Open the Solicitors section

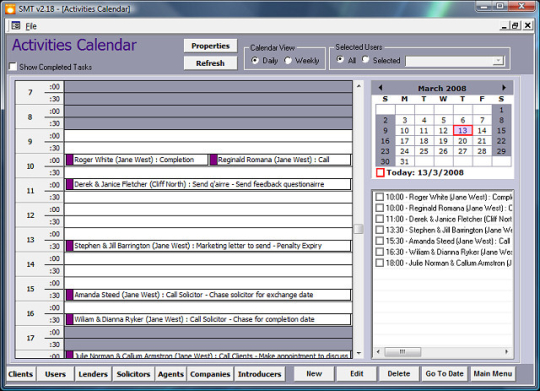133,374
